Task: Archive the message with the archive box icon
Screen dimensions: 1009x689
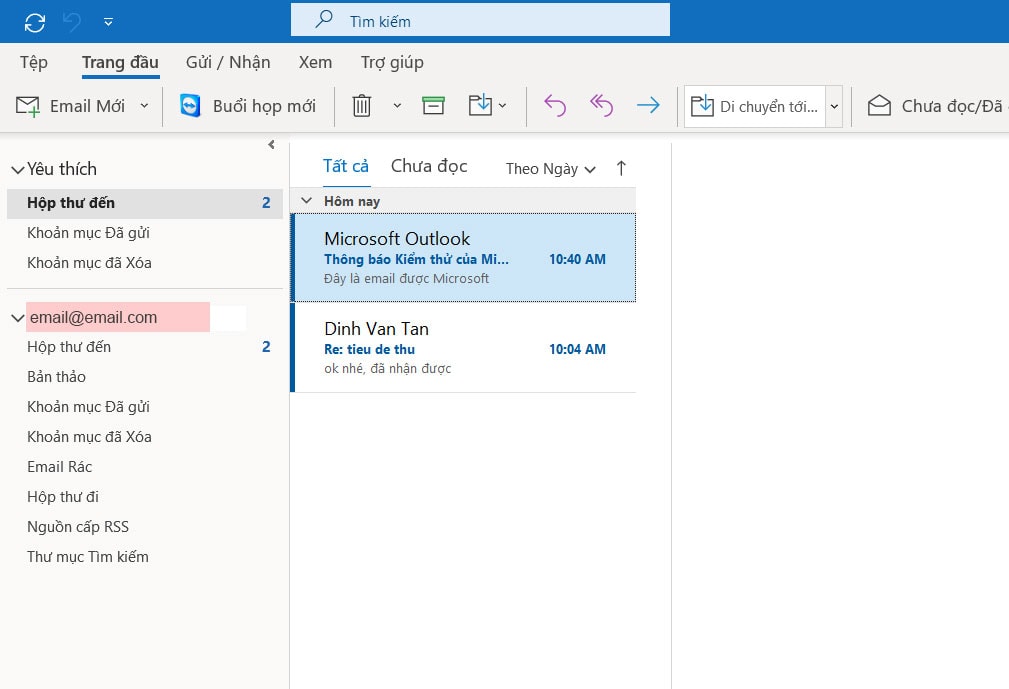Action: coord(433,106)
